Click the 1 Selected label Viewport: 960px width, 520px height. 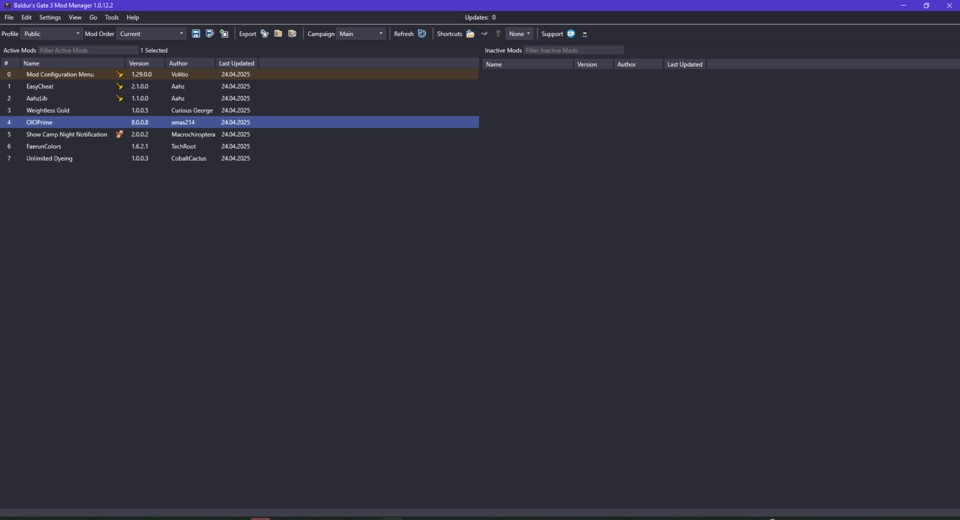point(154,50)
